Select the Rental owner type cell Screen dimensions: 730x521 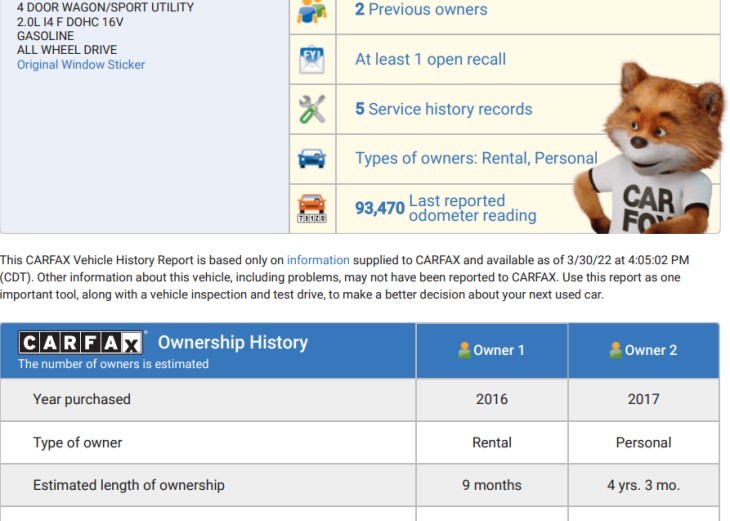[x=492, y=442]
